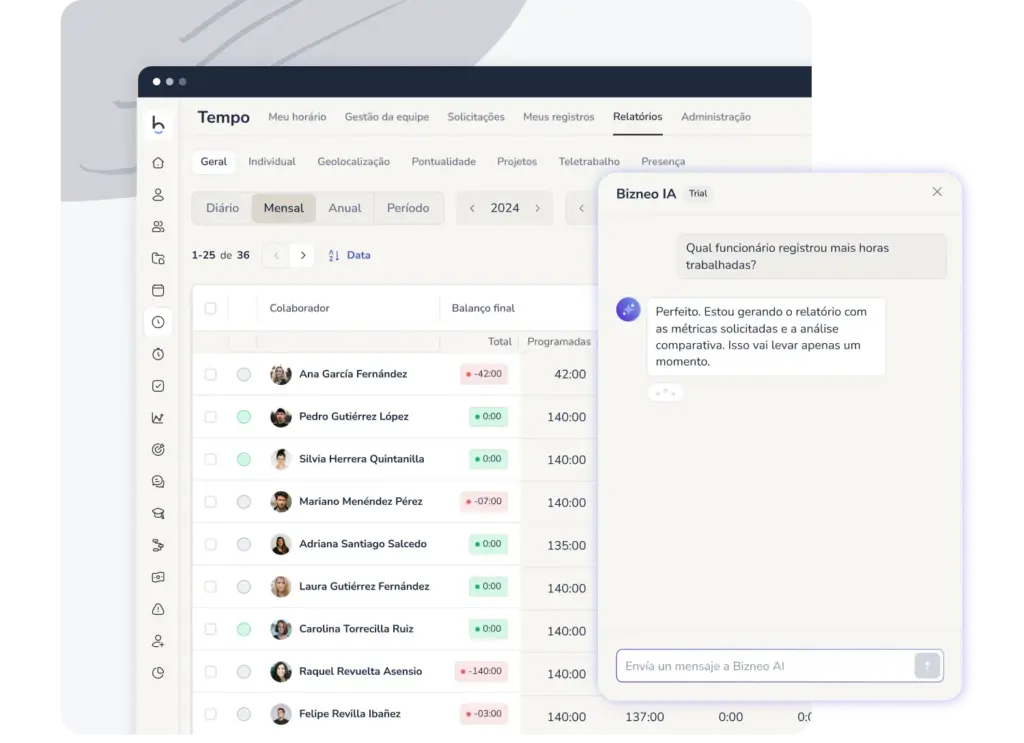Open the checkmark tasks sidebar icon
This screenshot has height=743, width=1024.
[x=158, y=386]
